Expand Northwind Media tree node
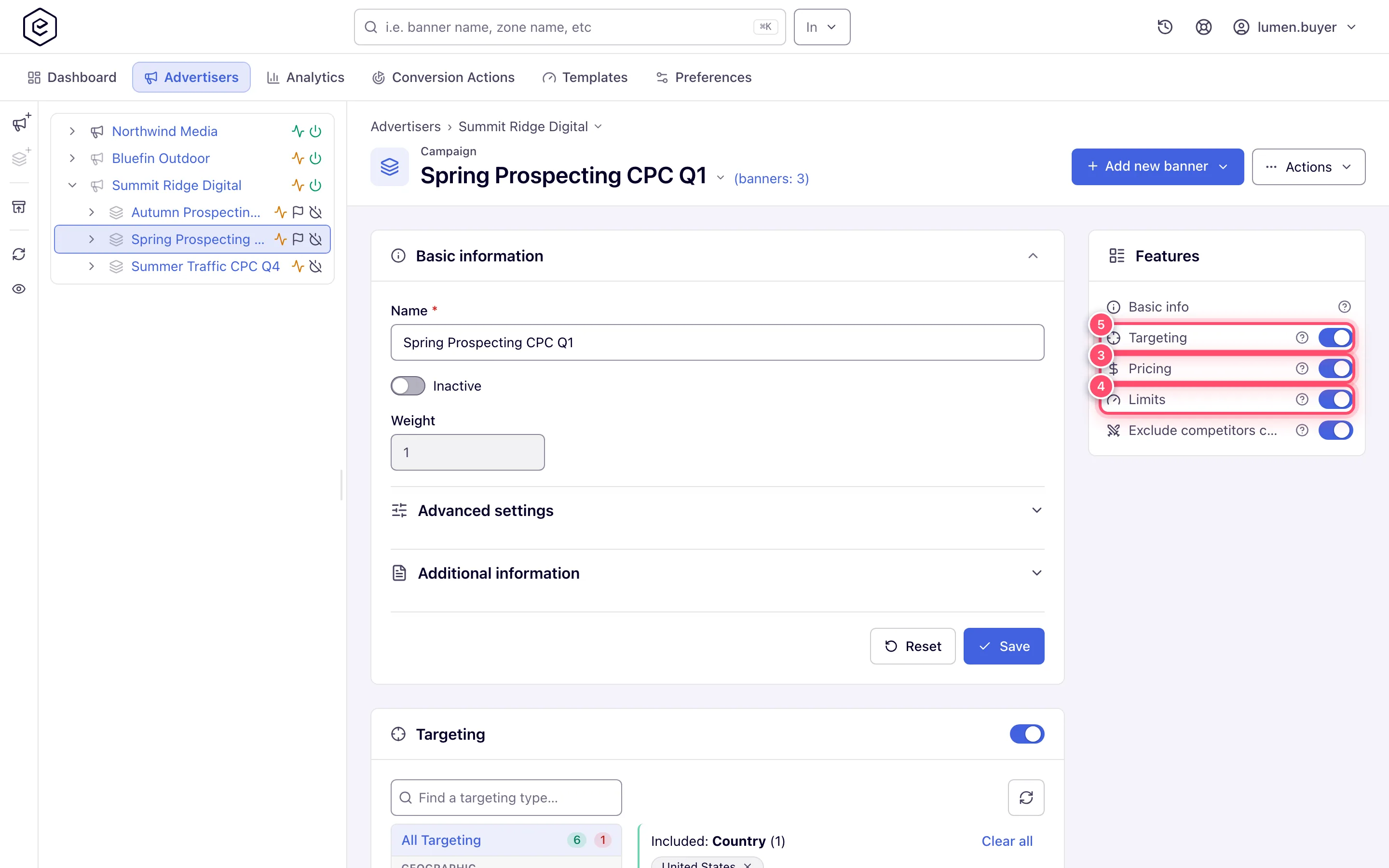The width and height of the screenshot is (1389, 868). coord(72,132)
